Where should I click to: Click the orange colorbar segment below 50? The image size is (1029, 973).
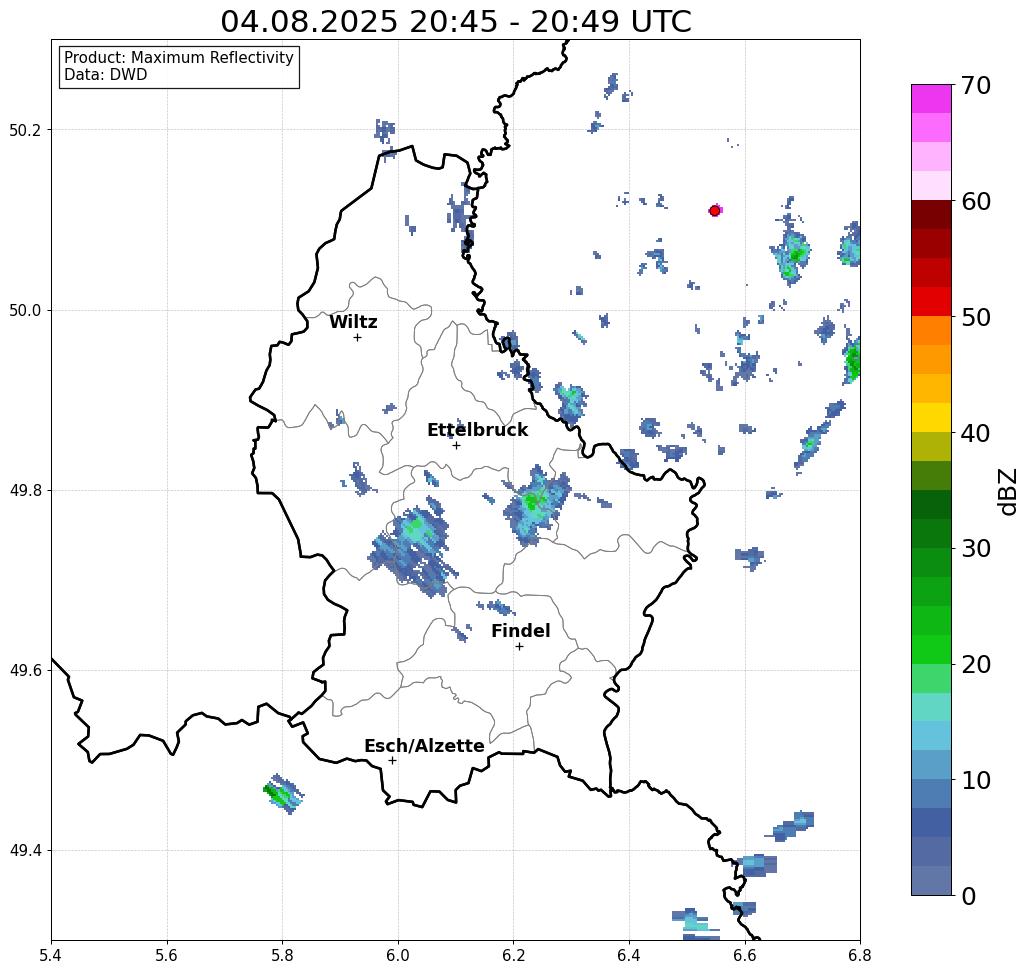[x=931, y=331]
